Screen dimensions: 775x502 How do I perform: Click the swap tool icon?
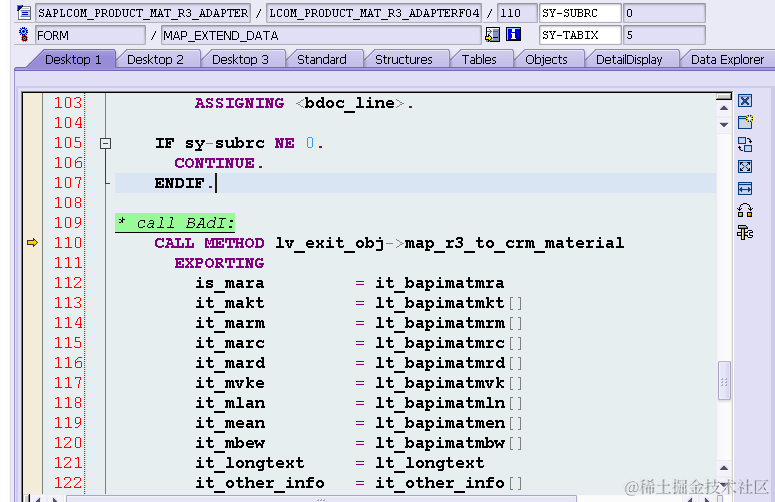745,144
